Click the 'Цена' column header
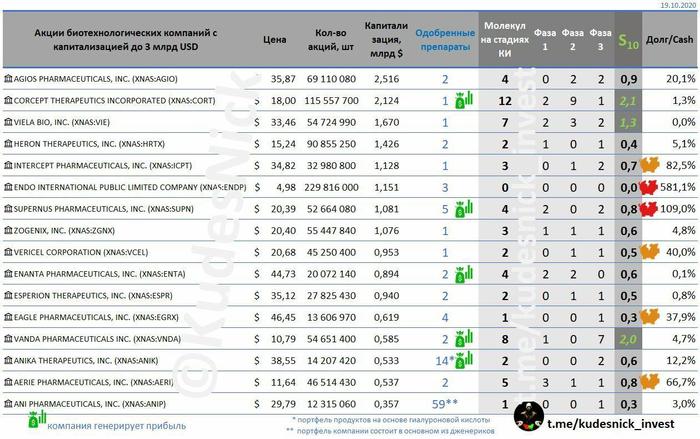 click(274, 40)
